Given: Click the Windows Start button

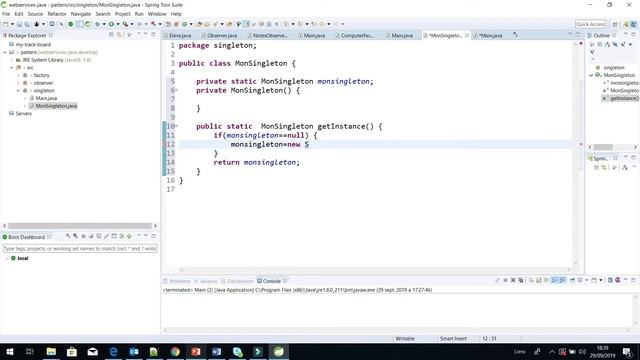Looking at the screenshot, I should [10, 351].
